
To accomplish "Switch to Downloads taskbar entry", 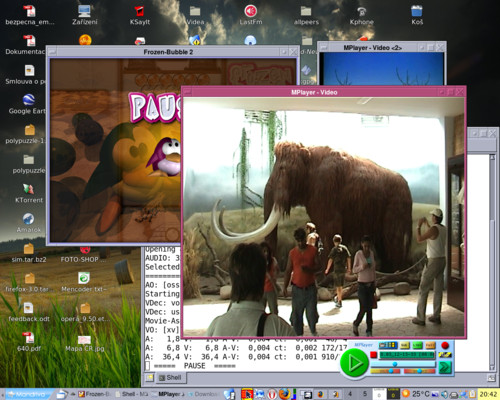I will click(203, 394).
